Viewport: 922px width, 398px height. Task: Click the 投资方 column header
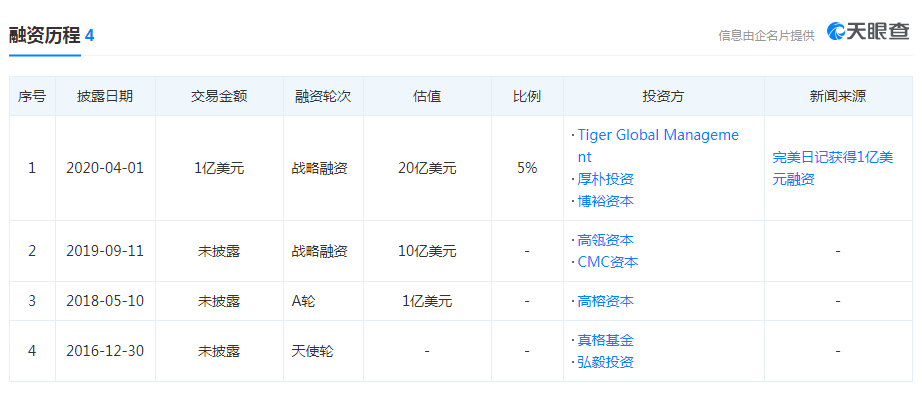pos(663,96)
